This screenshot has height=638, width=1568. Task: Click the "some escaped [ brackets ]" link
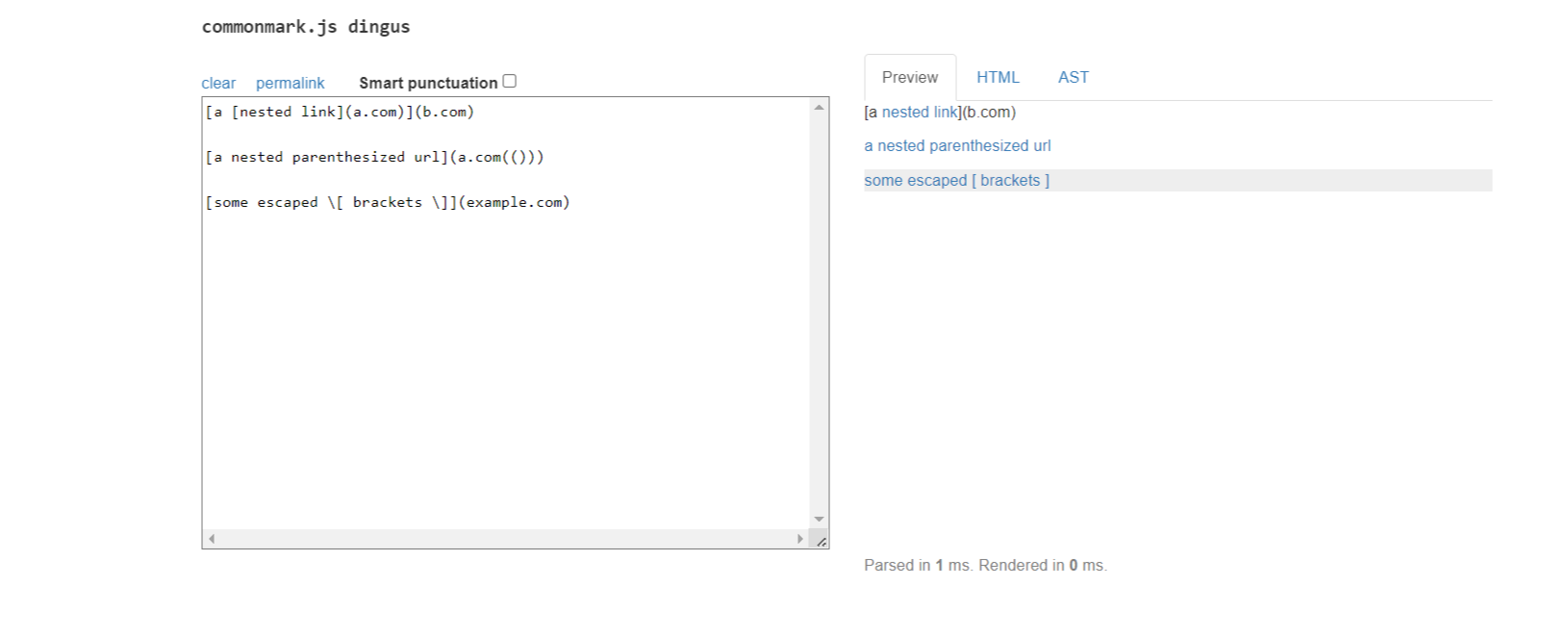tap(956, 180)
